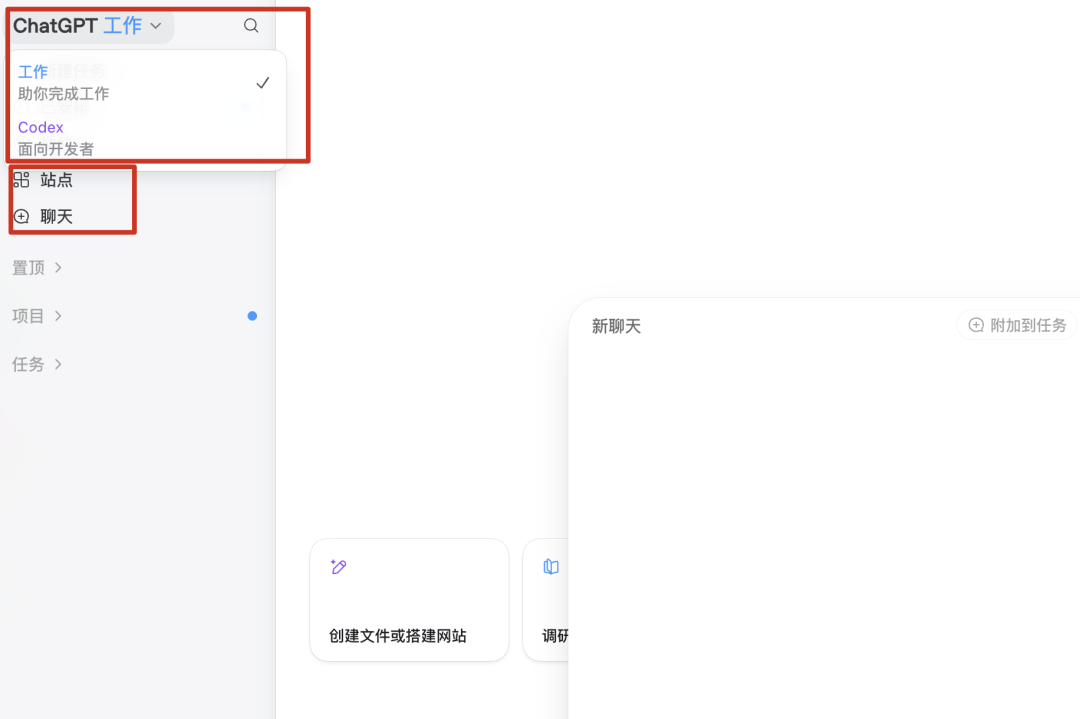The width and height of the screenshot is (1080, 719).
Task: Expand the 项目 section
Action: tap(37, 315)
